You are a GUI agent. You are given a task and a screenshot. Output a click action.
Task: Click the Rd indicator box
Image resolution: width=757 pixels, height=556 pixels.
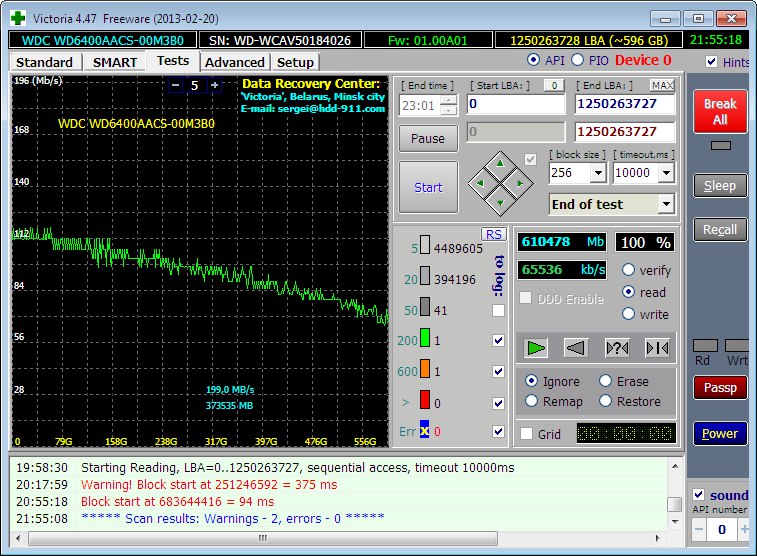pos(705,346)
